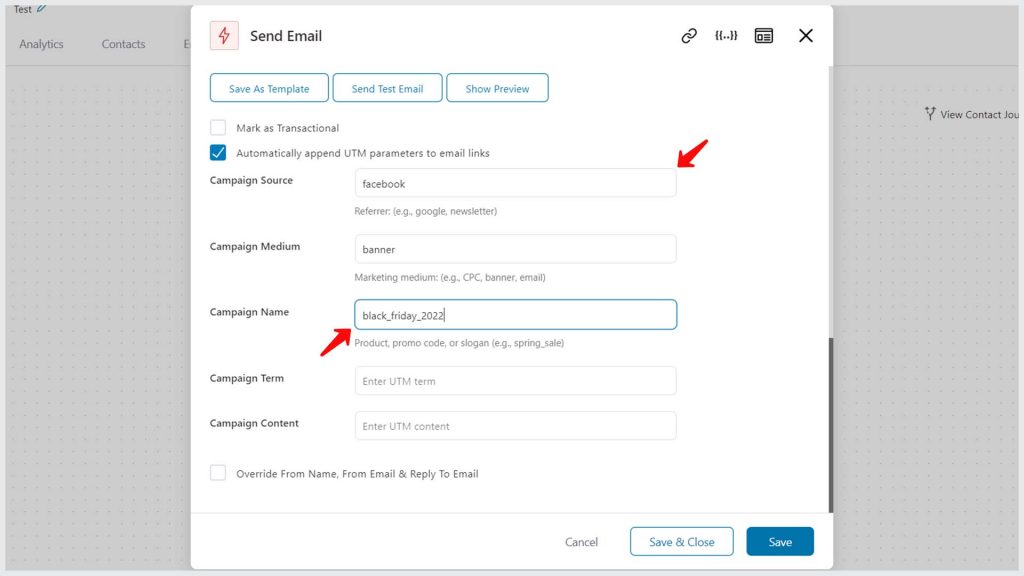Image resolution: width=1024 pixels, height=576 pixels.
Task: Open the templates layout icon in header
Action: pyautogui.click(x=763, y=36)
